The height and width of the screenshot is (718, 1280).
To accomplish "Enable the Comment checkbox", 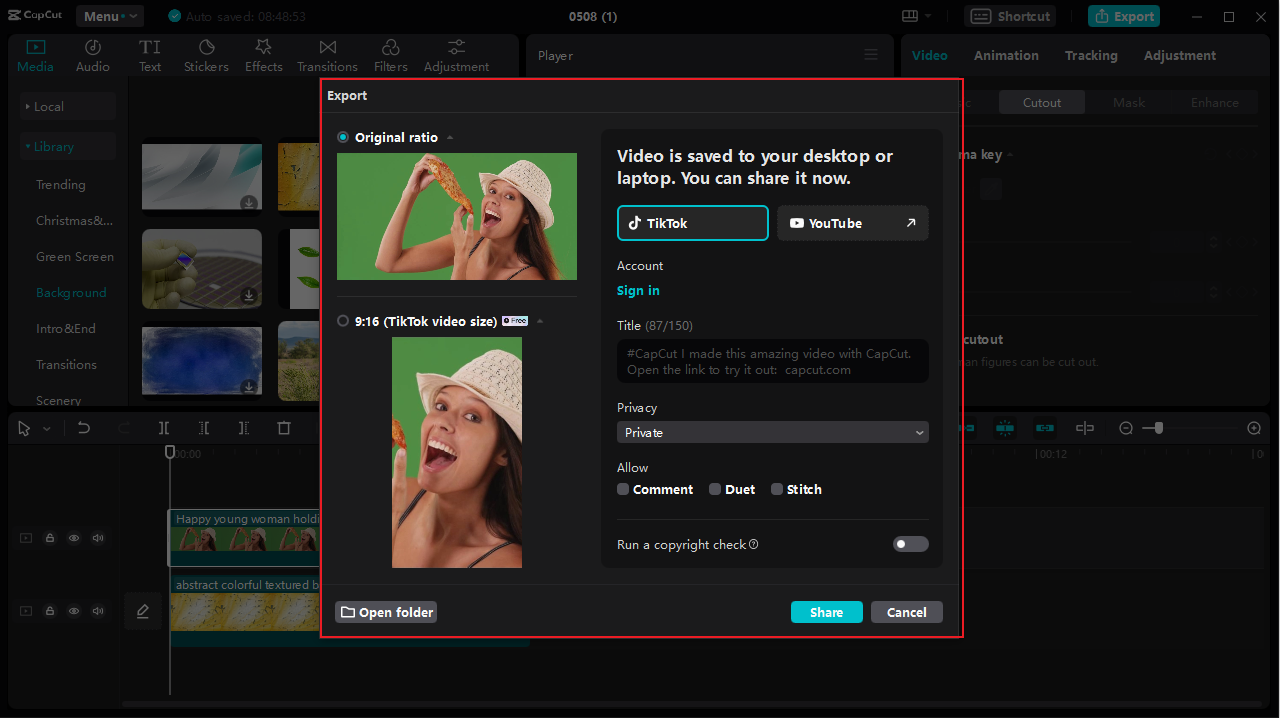I will (623, 489).
